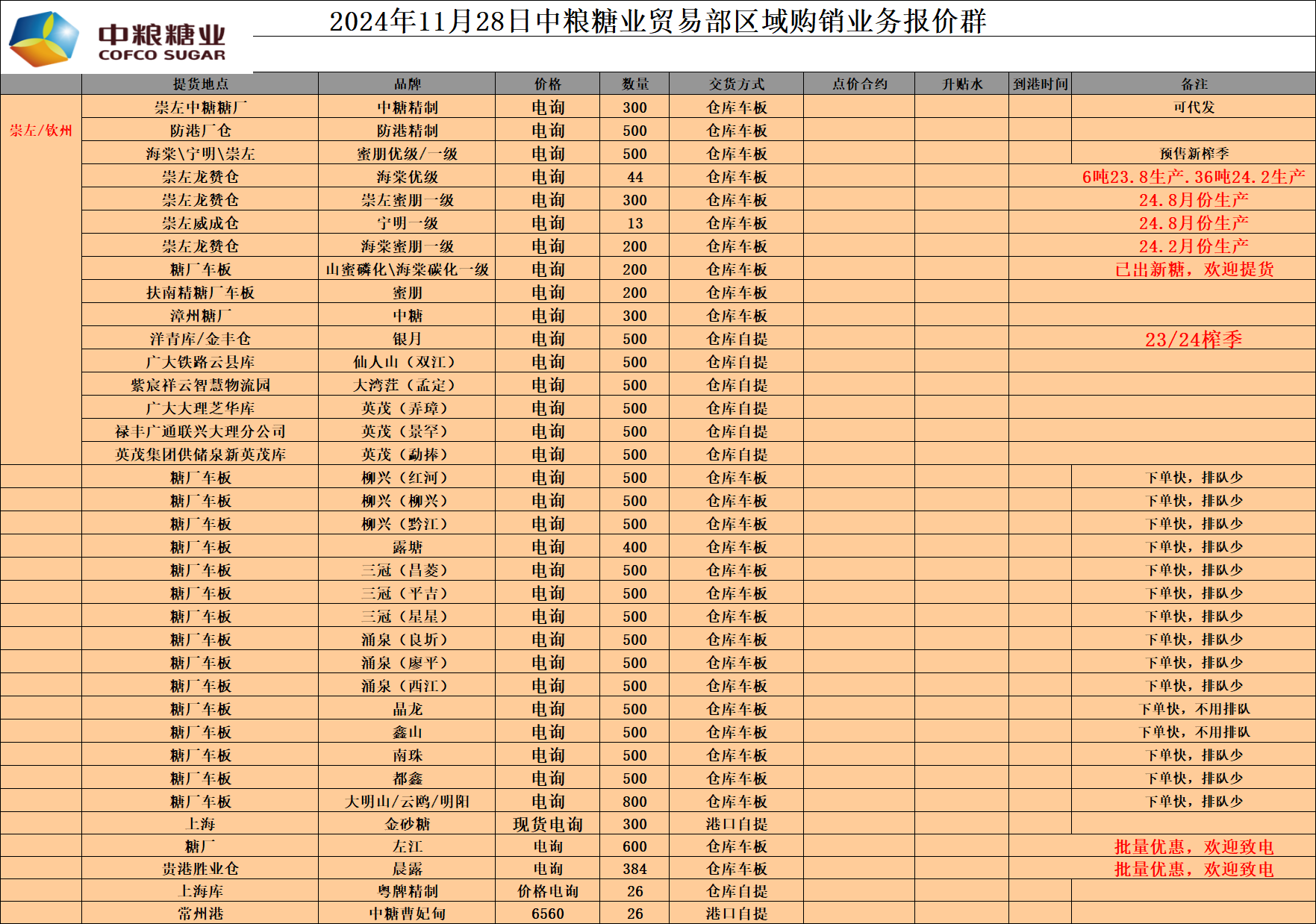Click the 可代发 remark cell
The image size is (1316, 924).
point(1194,107)
